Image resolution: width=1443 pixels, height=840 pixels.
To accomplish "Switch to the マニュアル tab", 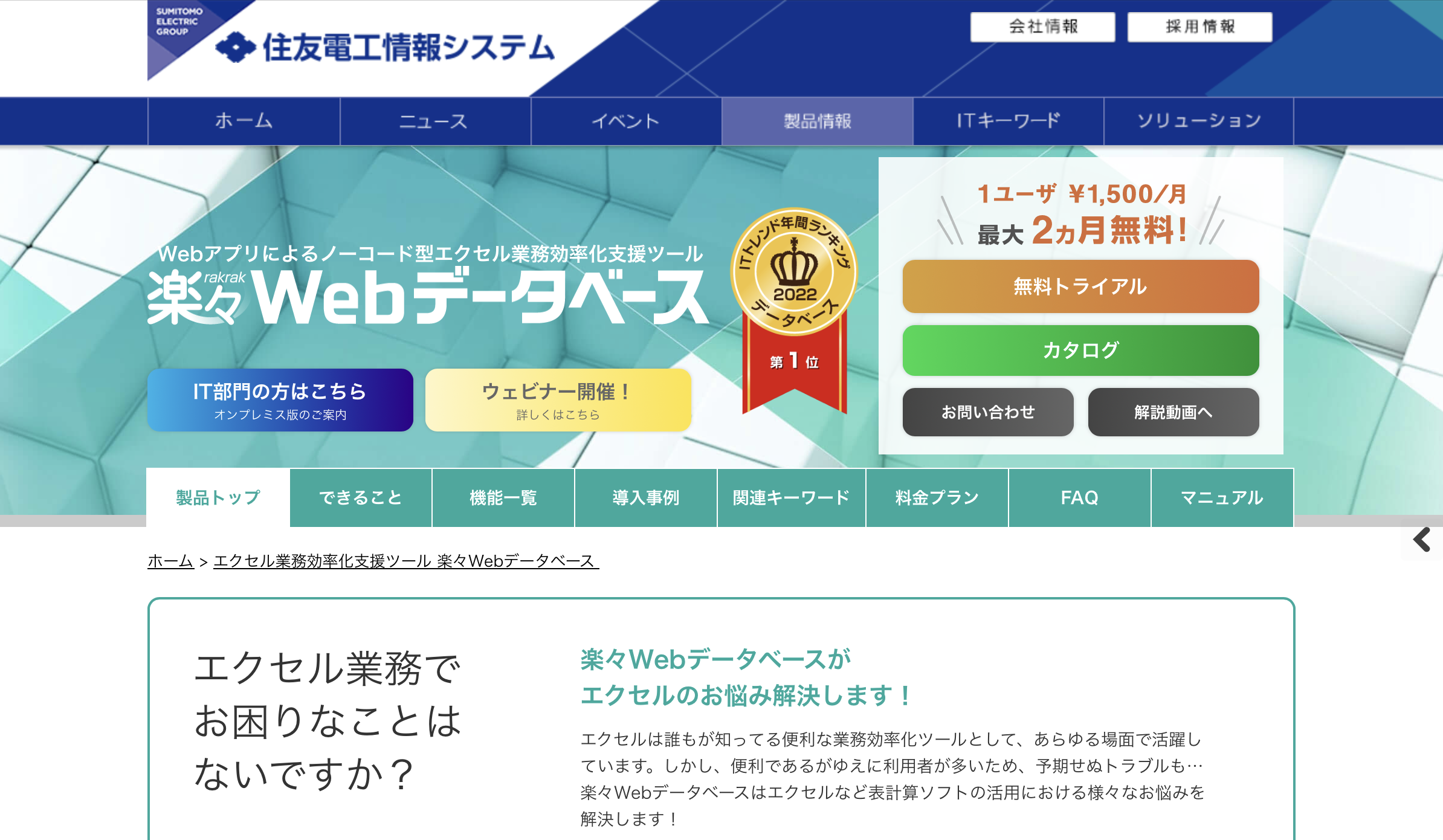I will [x=1222, y=497].
